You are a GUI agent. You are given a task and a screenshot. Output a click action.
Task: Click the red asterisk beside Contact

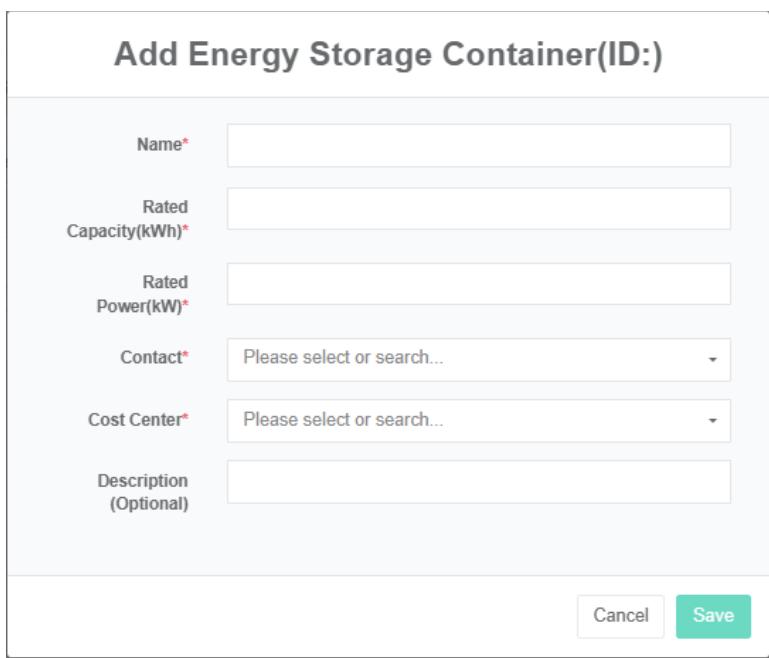coord(185,358)
